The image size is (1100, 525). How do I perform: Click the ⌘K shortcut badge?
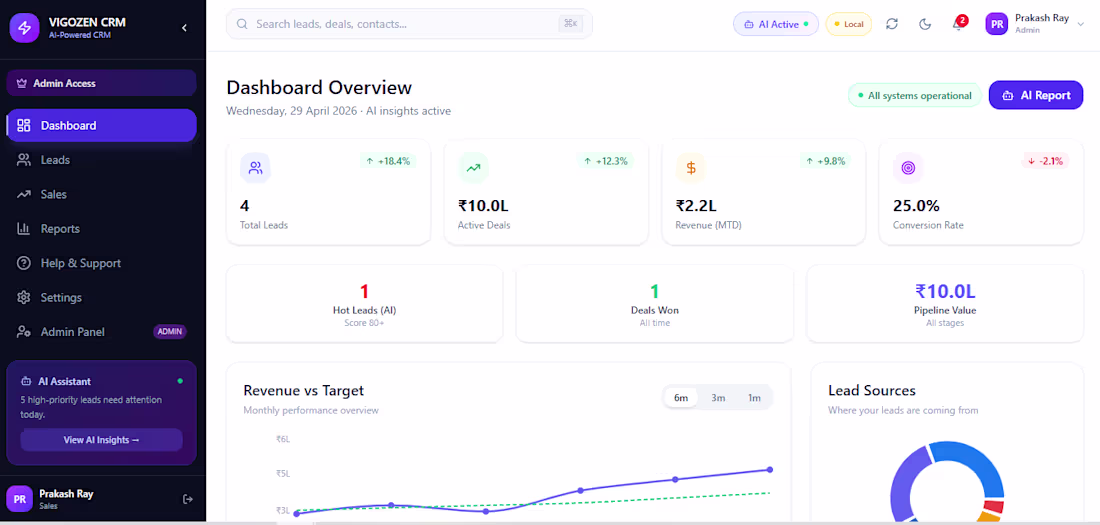pyautogui.click(x=570, y=24)
